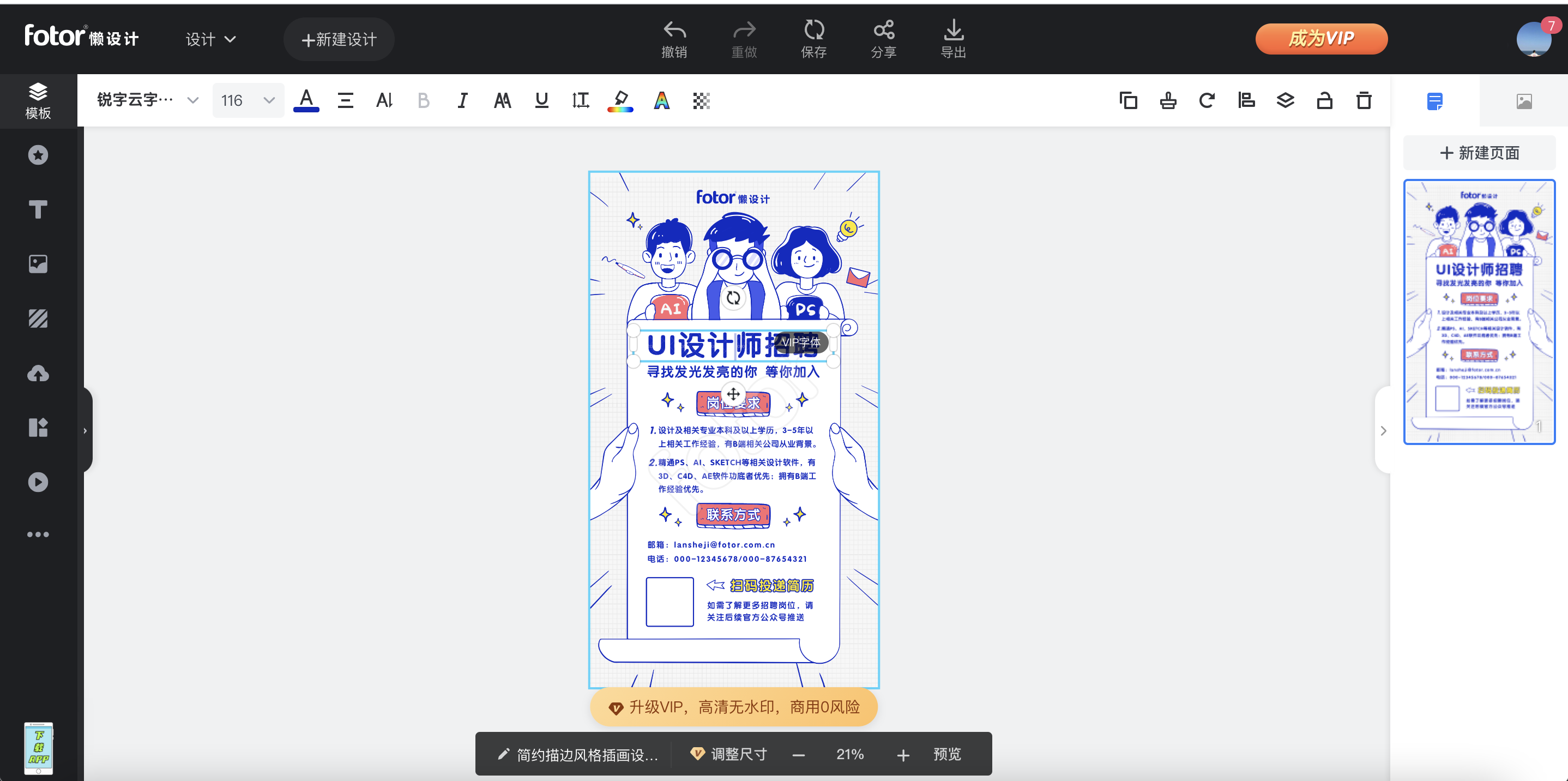Duplicate element with the copy icon

pos(1128,100)
